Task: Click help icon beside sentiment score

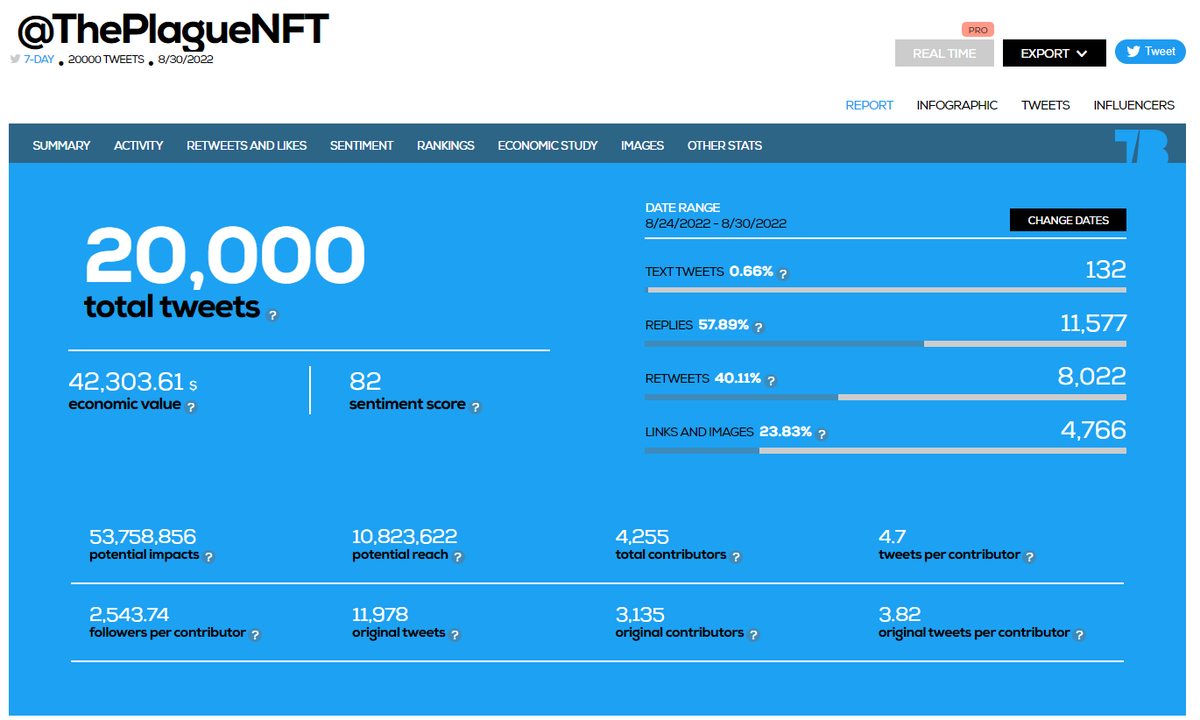Action: click(476, 407)
